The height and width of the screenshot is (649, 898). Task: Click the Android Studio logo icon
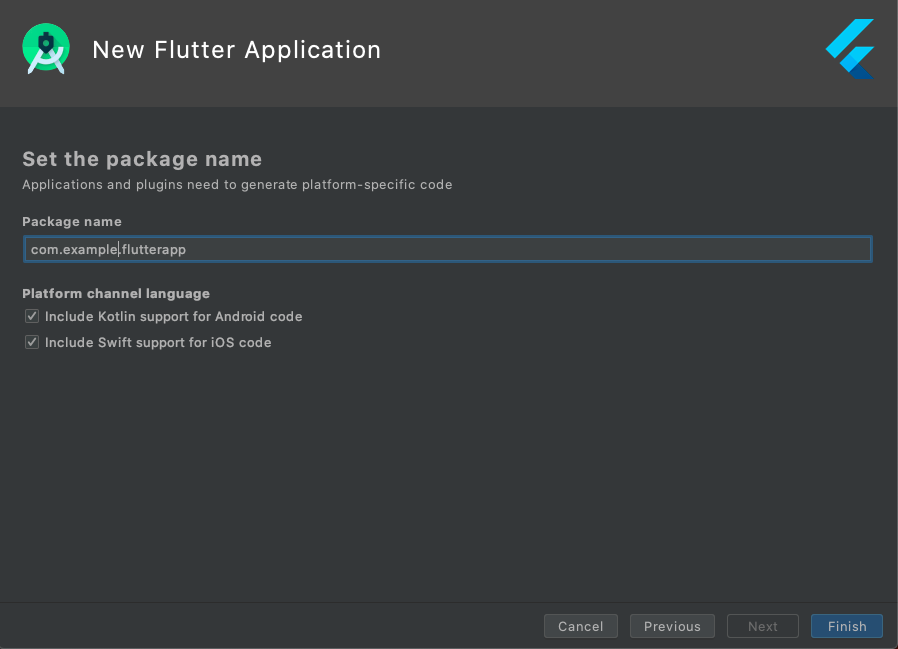click(46, 49)
